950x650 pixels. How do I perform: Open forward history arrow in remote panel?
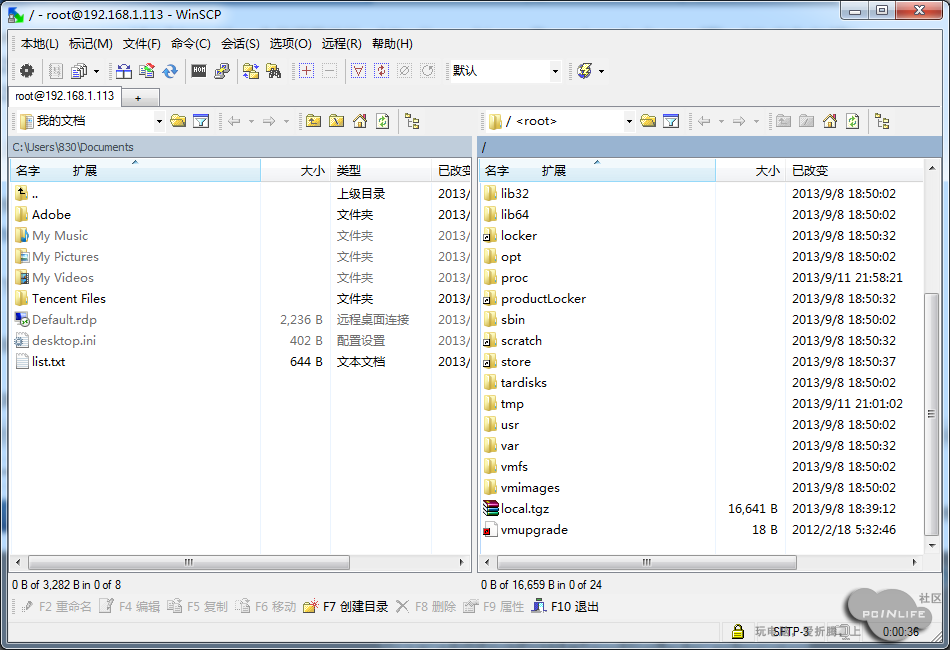click(757, 121)
